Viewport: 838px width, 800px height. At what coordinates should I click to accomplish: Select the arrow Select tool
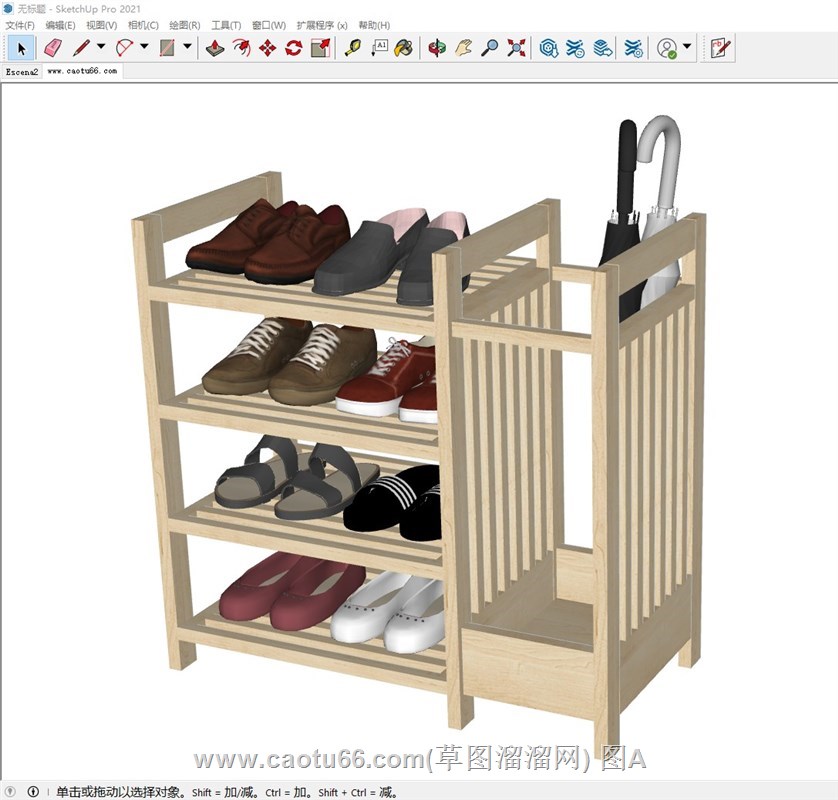click(22, 47)
